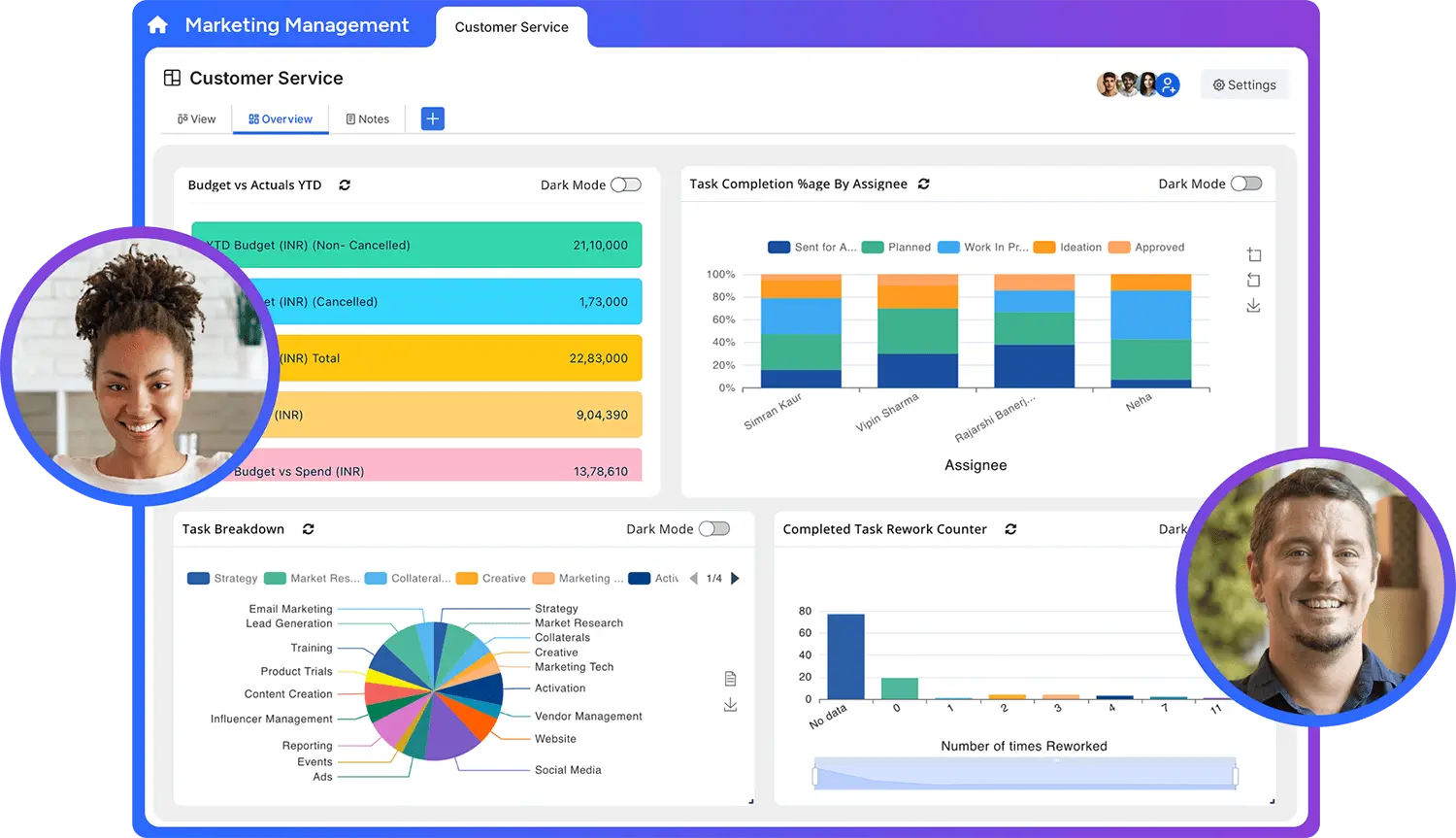Open the Settings button
The width and height of the screenshot is (1456, 838).
tap(1244, 85)
